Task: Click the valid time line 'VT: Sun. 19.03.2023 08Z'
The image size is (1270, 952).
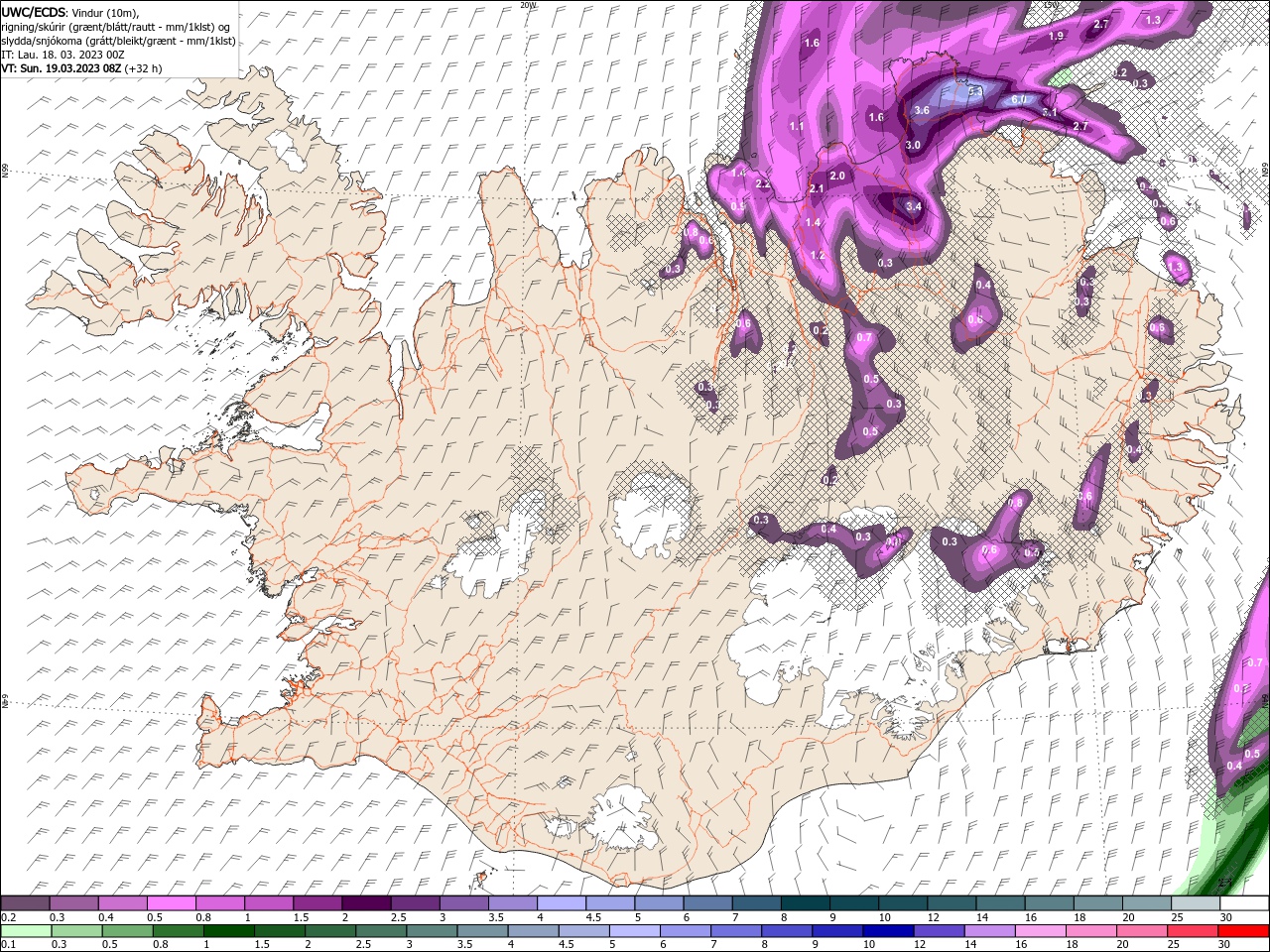Action: click(x=62, y=68)
